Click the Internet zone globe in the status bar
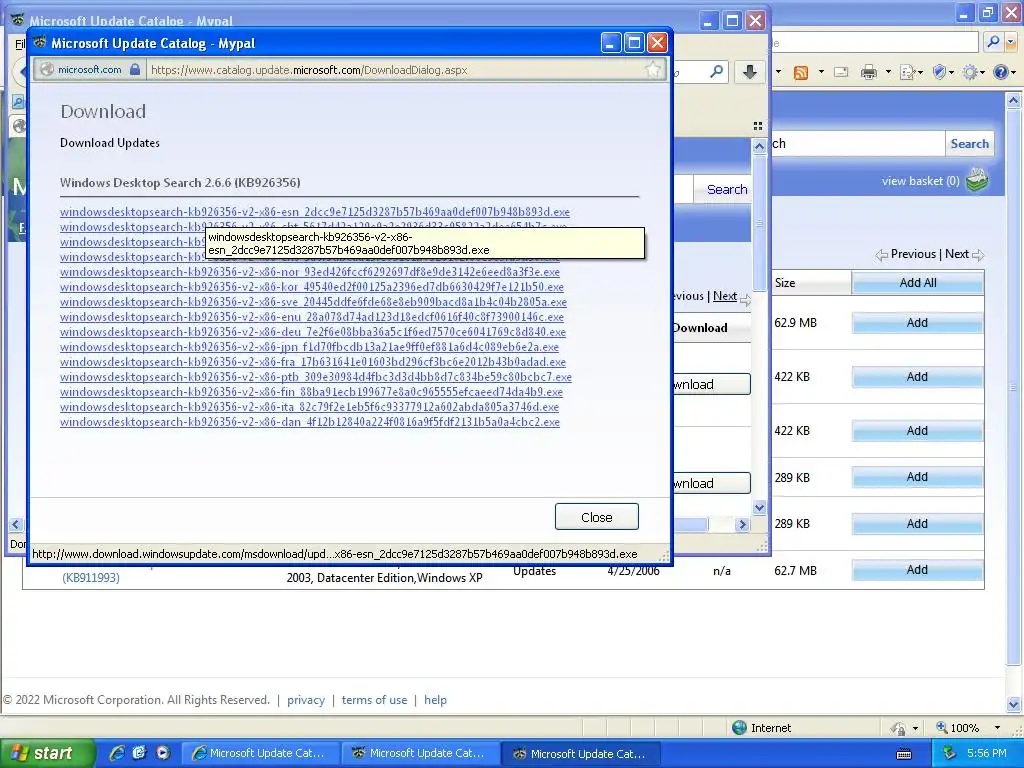Image resolution: width=1024 pixels, height=768 pixels. tap(739, 728)
